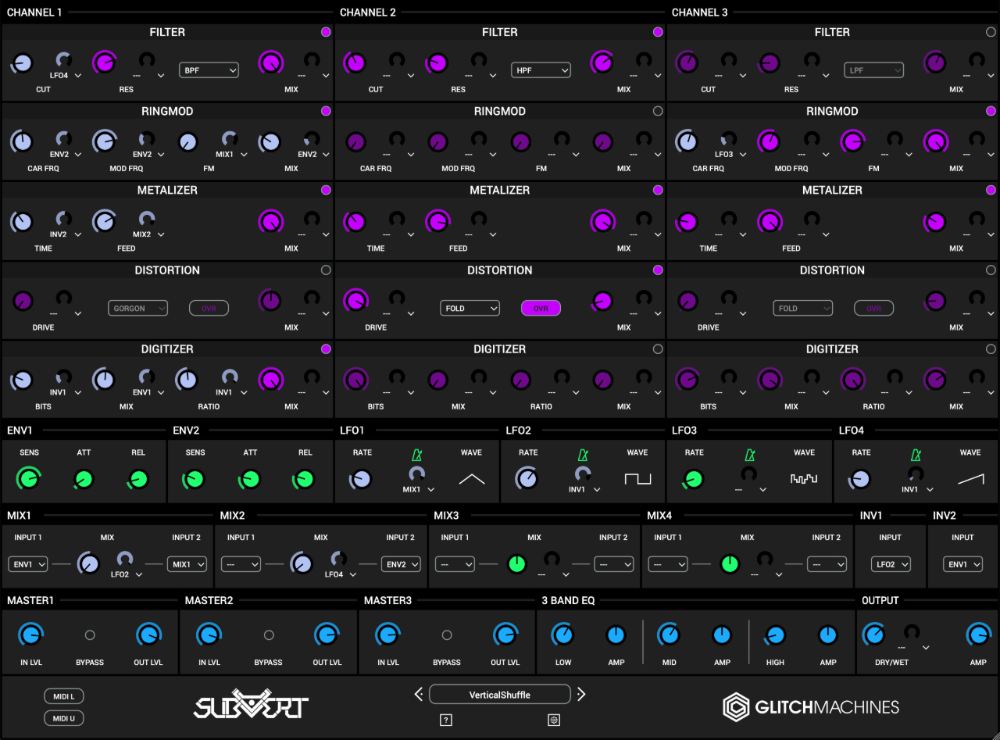
Task: Open the settings icon below preset name
Action: pyautogui.click(x=553, y=719)
